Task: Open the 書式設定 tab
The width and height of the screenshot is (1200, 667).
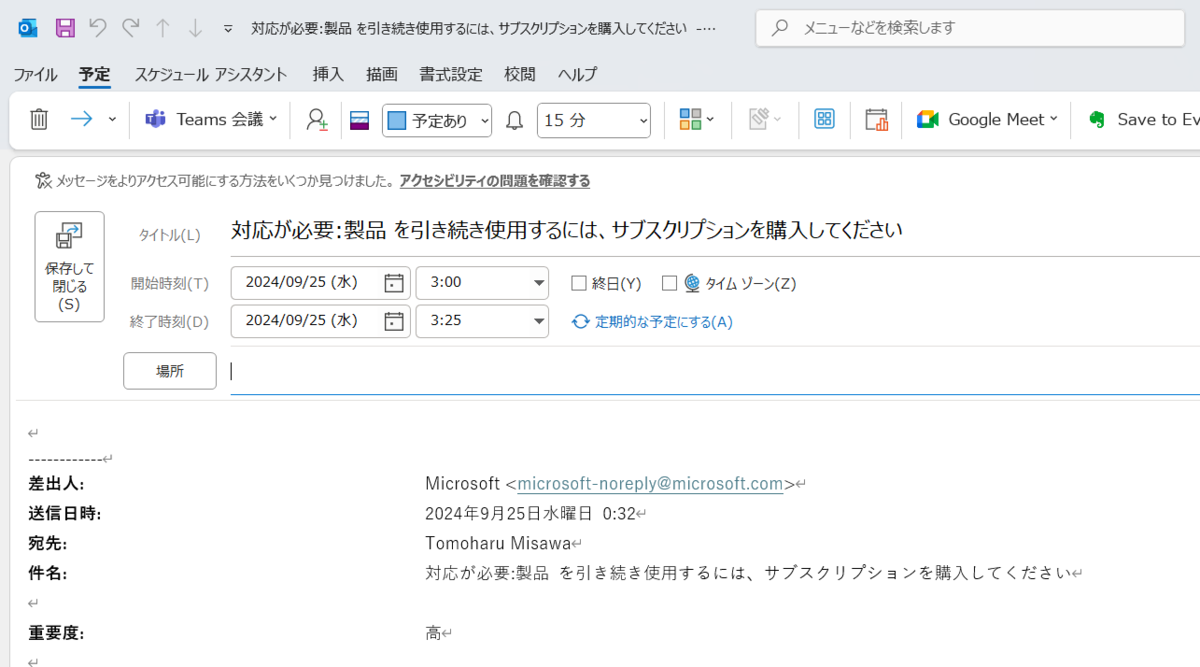Action: tap(451, 74)
